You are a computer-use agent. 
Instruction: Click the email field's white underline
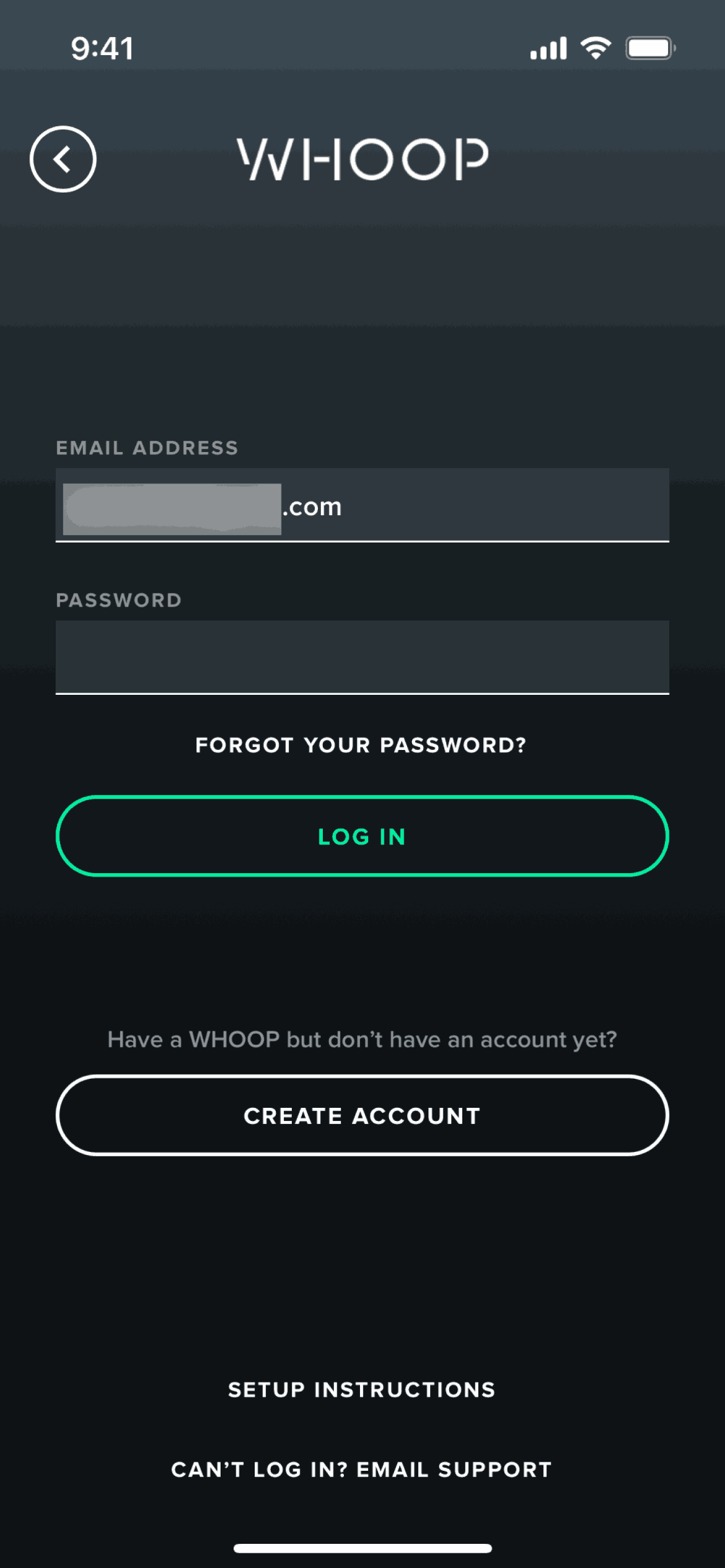coord(362,541)
